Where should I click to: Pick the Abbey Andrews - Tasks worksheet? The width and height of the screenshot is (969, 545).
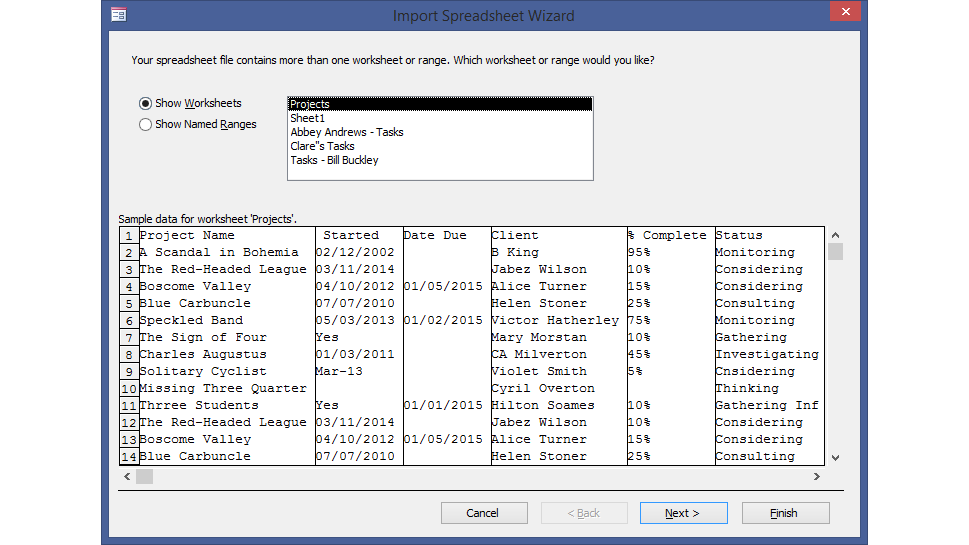(440, 132)
